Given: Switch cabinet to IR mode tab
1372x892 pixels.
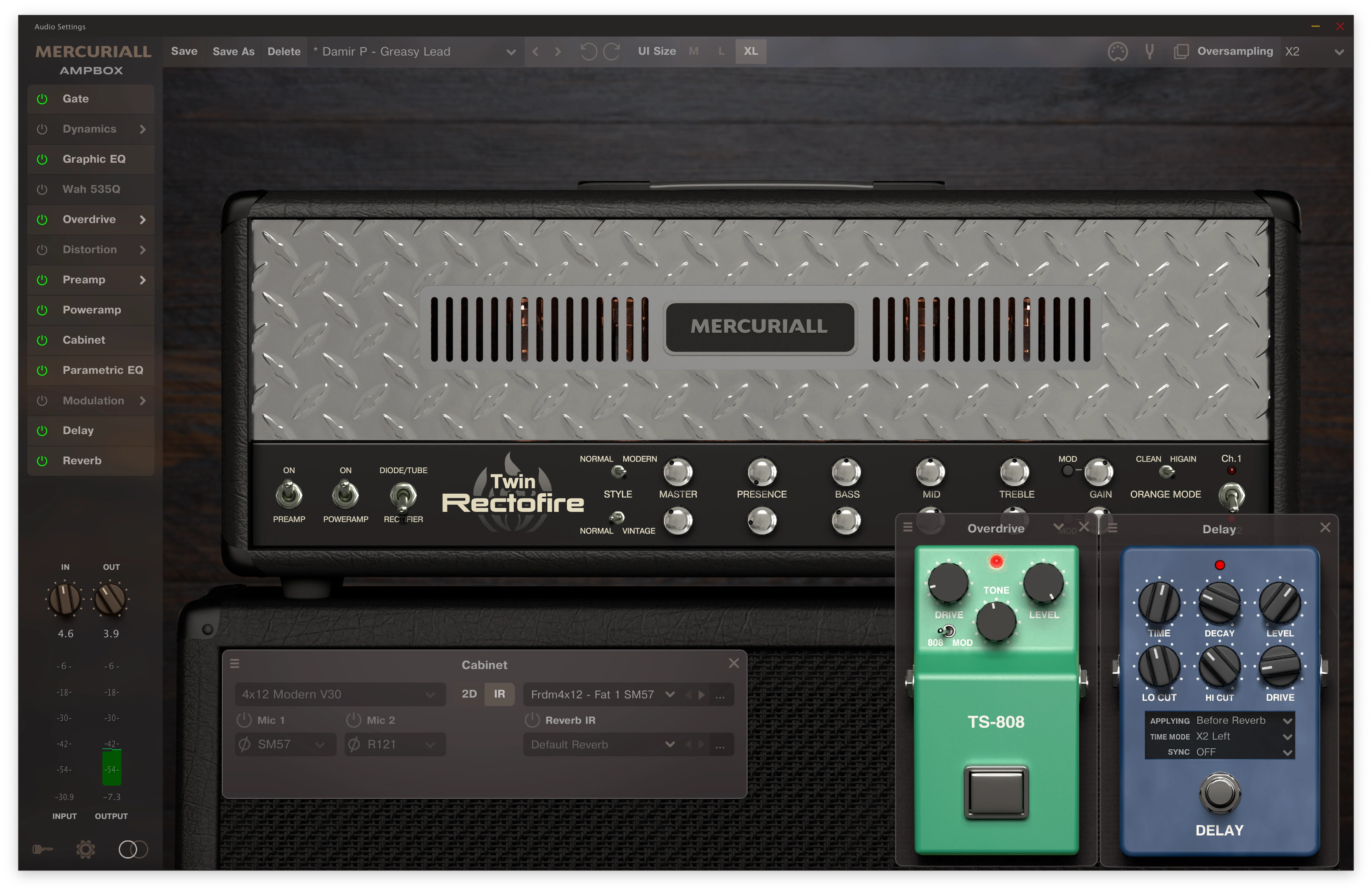Looking at the screenshot, I should [499, 694].
